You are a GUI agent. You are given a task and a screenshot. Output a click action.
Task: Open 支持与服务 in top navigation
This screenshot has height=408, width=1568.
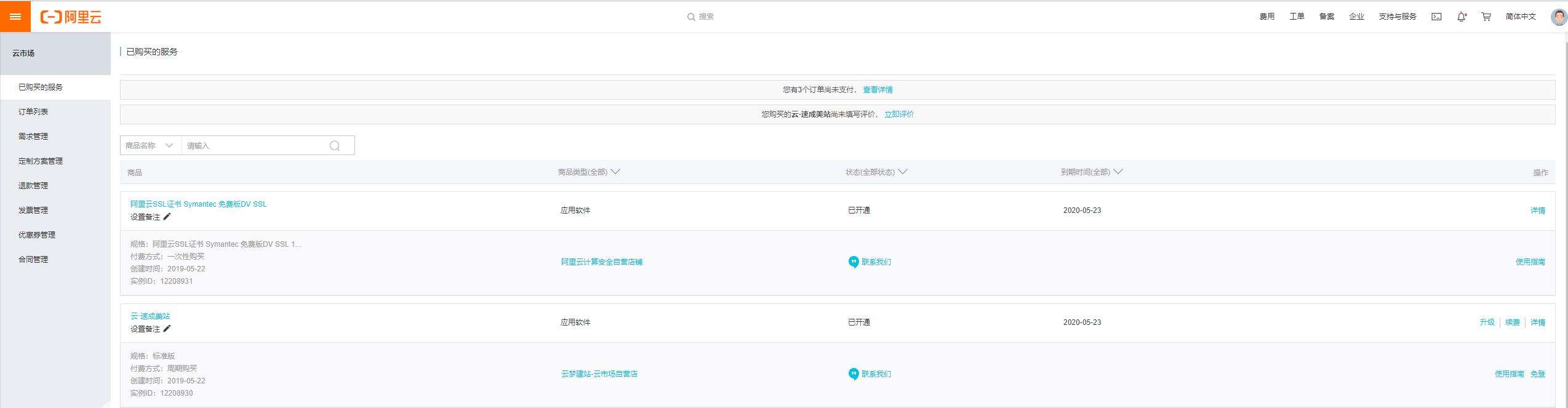pyautogui.click(x=1398, y=17)
